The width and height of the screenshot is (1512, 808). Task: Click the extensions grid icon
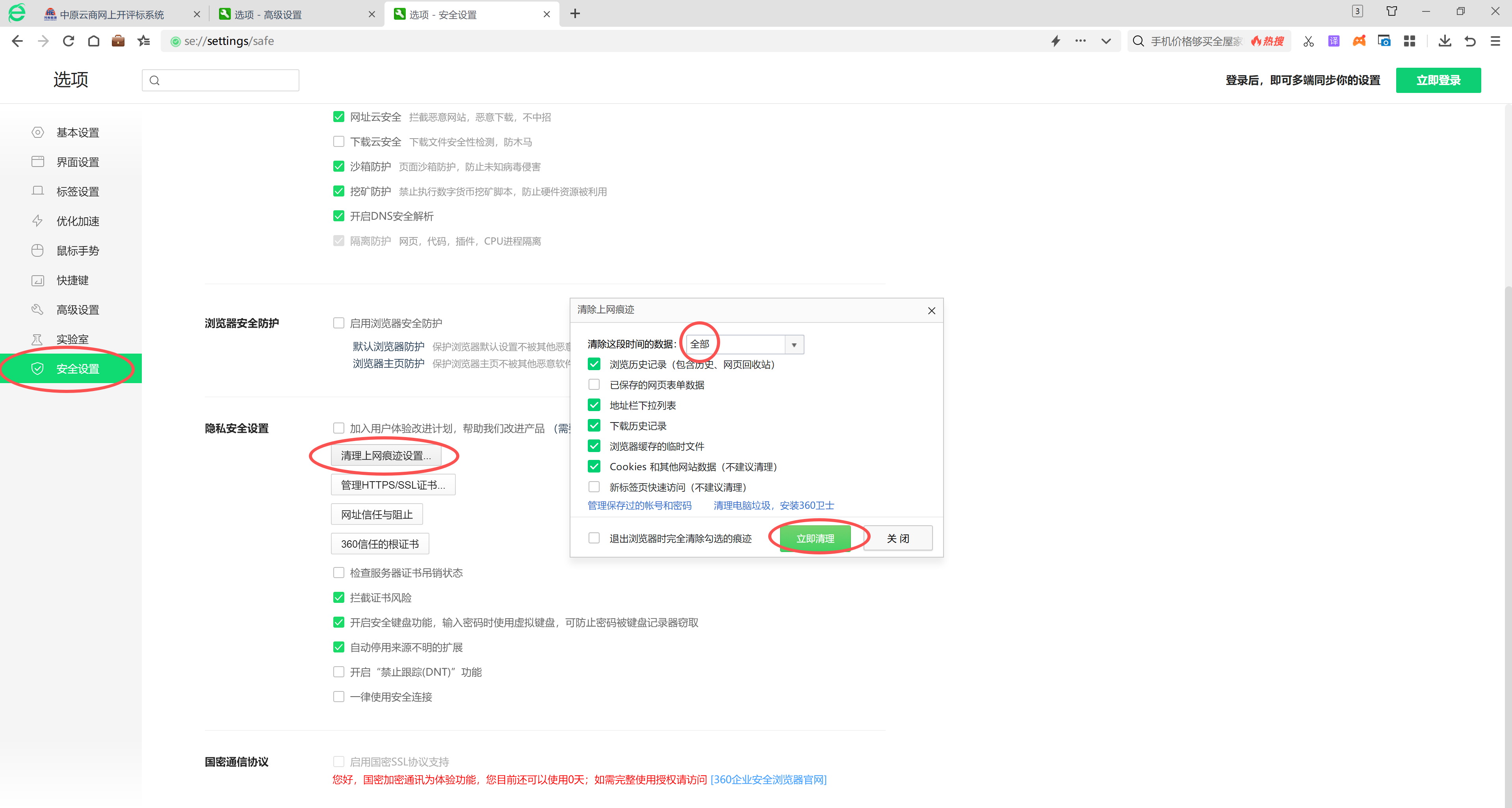[1409, 41]
